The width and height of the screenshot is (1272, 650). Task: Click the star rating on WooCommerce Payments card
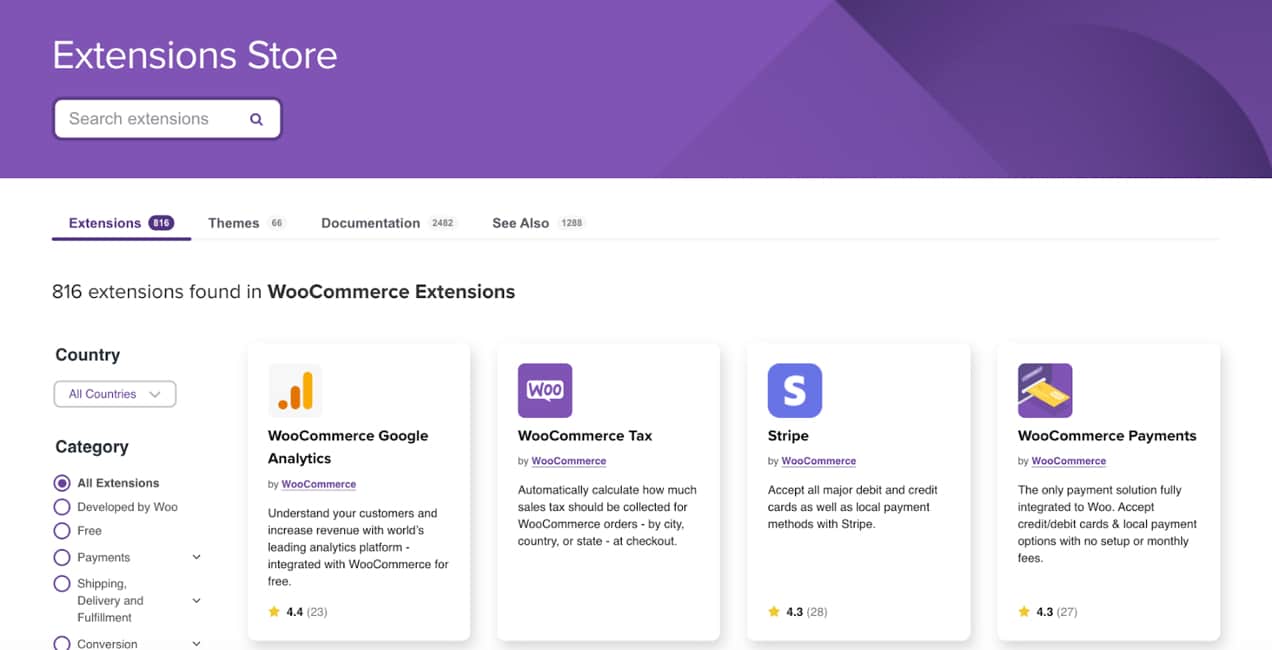(1024, 611)
